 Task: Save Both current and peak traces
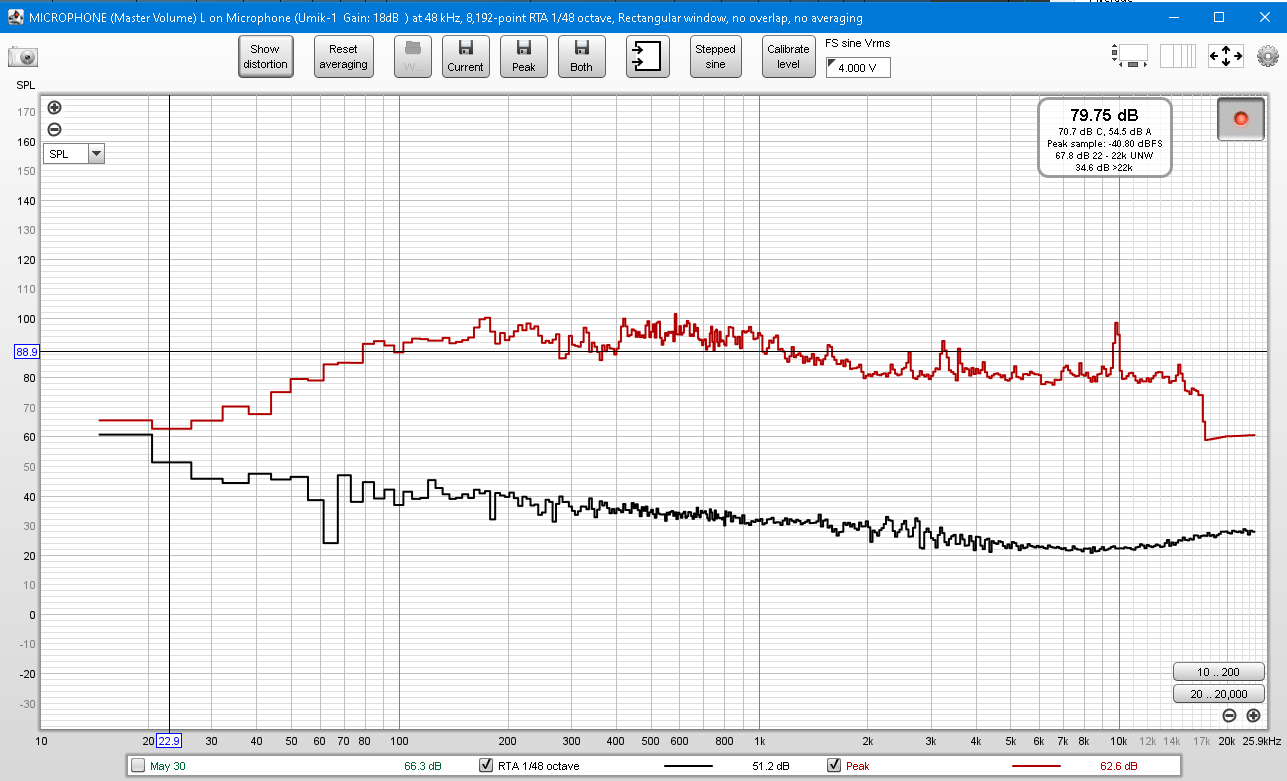click(581, 57)
